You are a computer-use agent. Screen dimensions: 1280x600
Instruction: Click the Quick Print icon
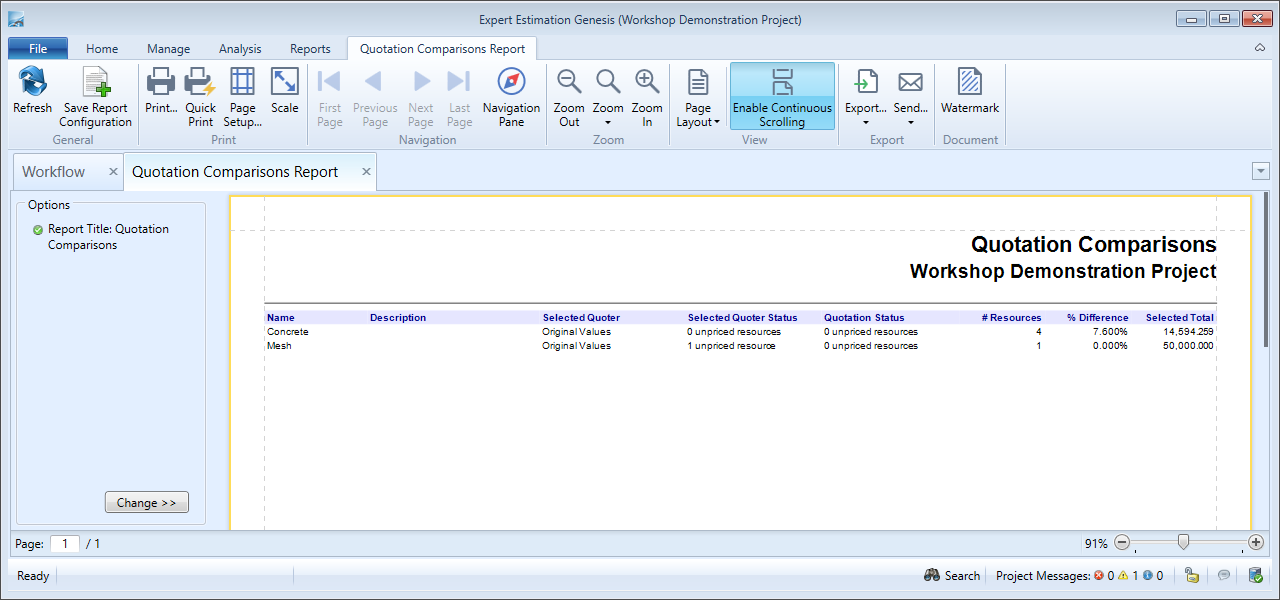(200, 83)
